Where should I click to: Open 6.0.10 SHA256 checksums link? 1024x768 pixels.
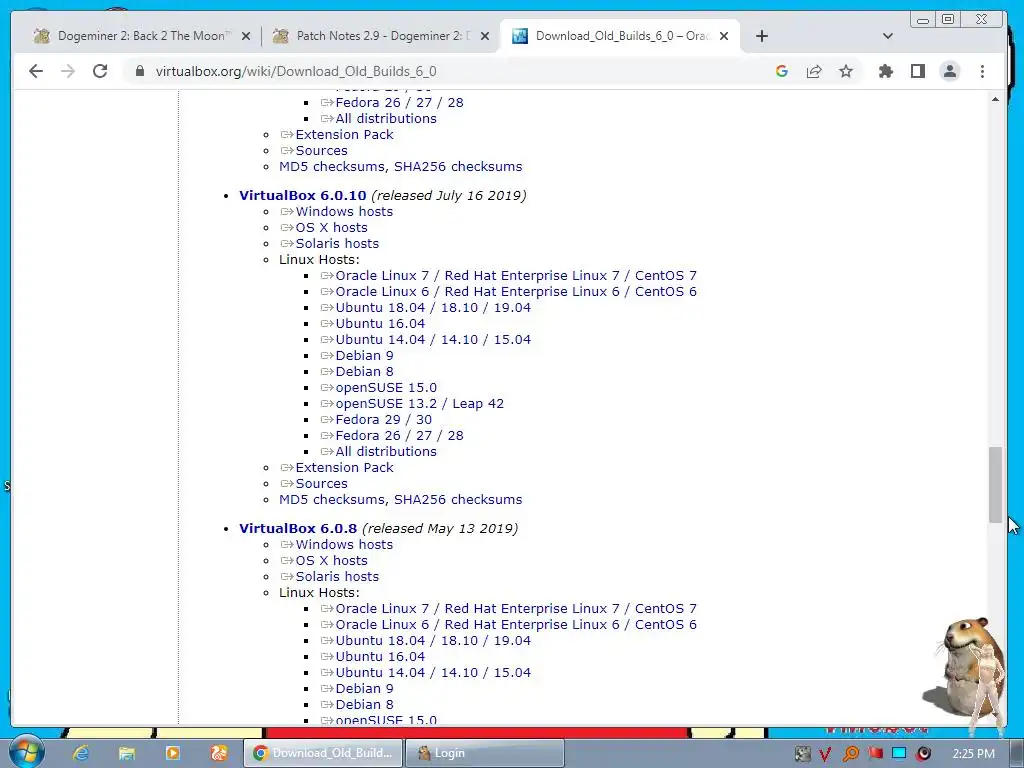pos(458,500)
